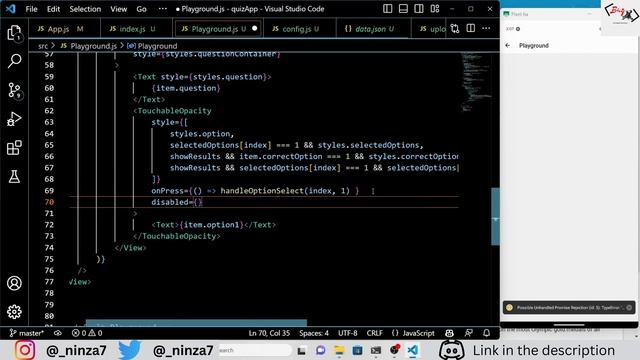Open the Search view in activity bar
This screenshot has width=640, height=360.
14,61
